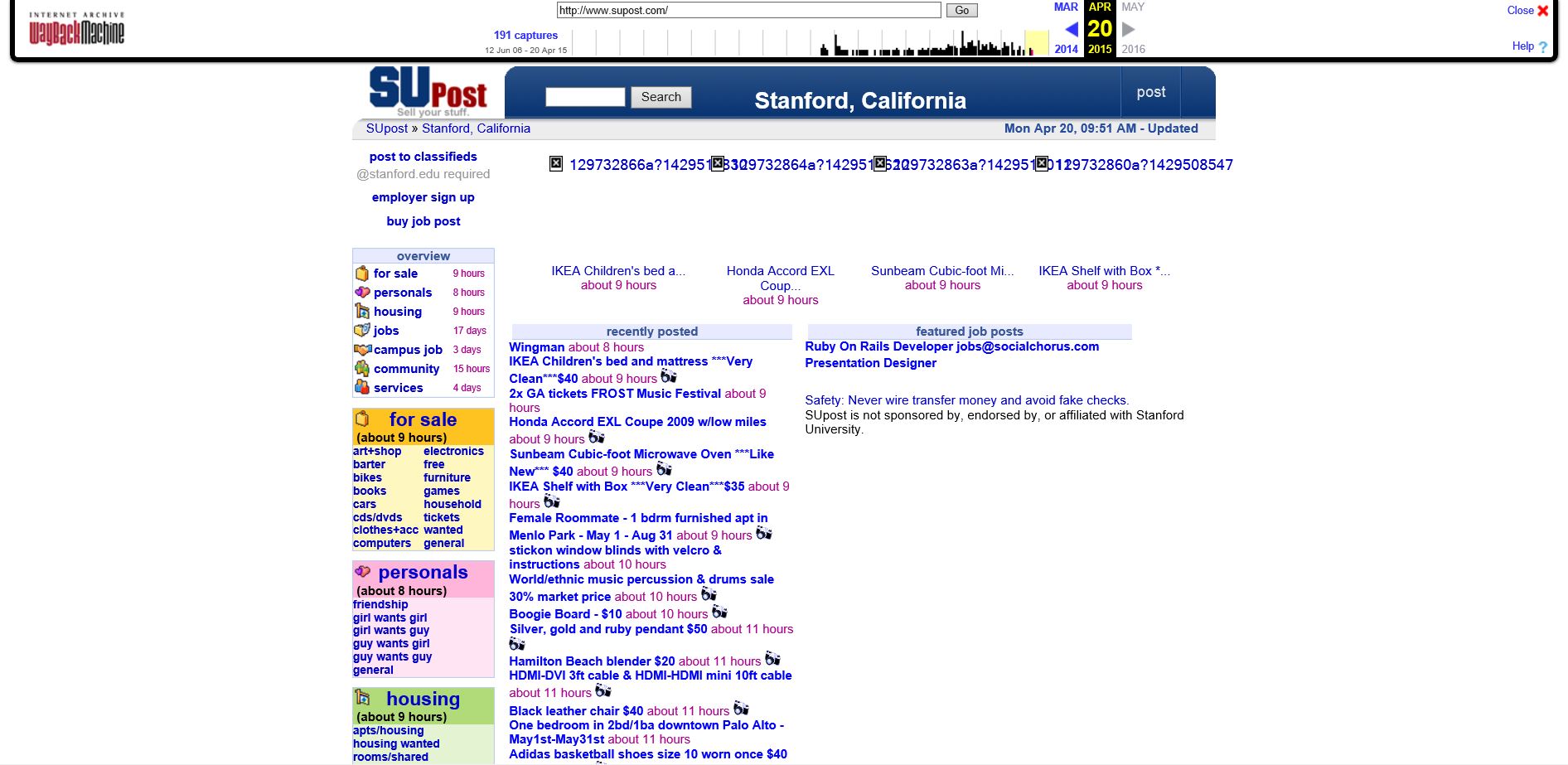Viewport: 1568px width, 765px height.
Task: Click the Wayback Machine logo
Action: tap(76, 29)
